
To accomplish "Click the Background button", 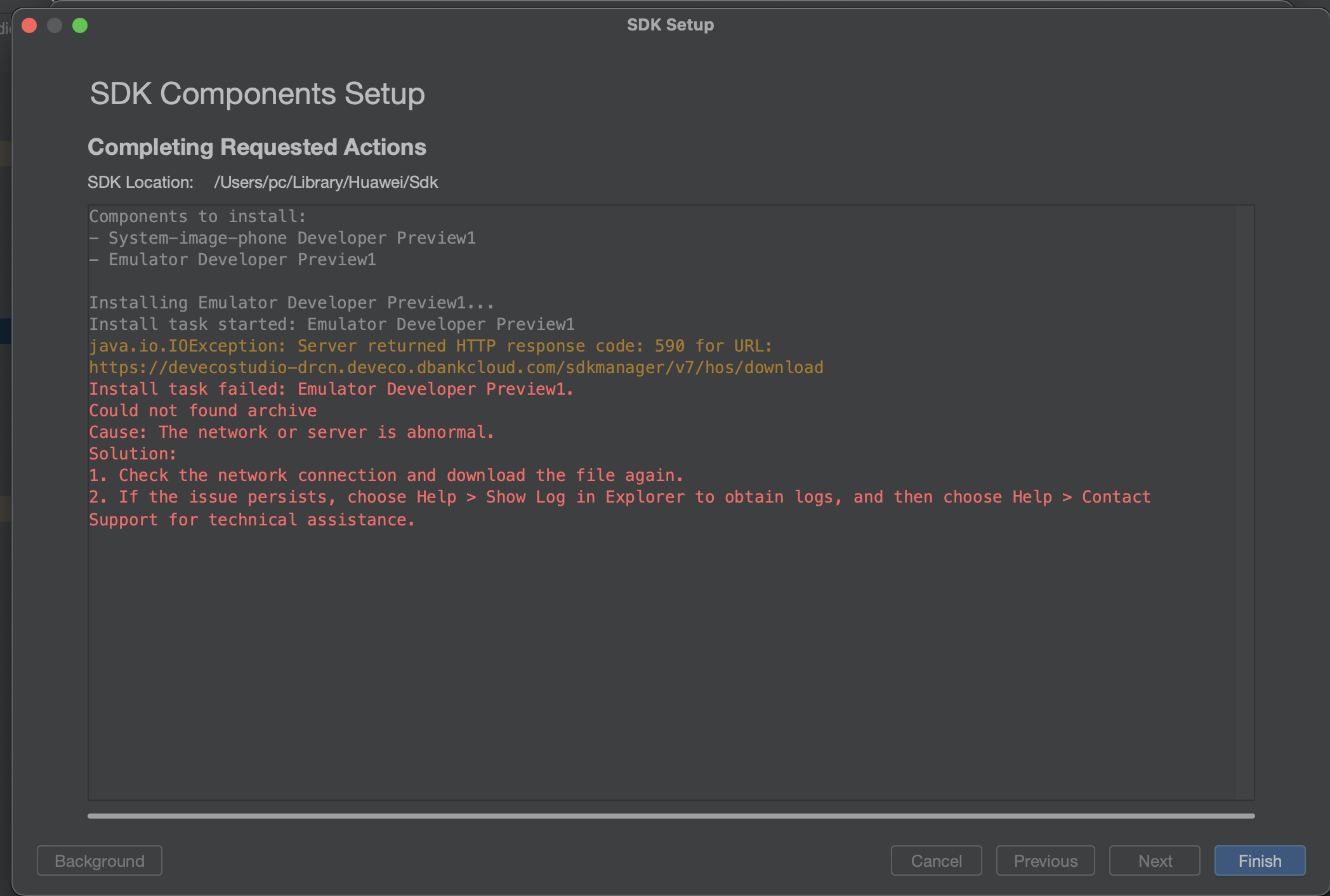I will tap(100, 860).
